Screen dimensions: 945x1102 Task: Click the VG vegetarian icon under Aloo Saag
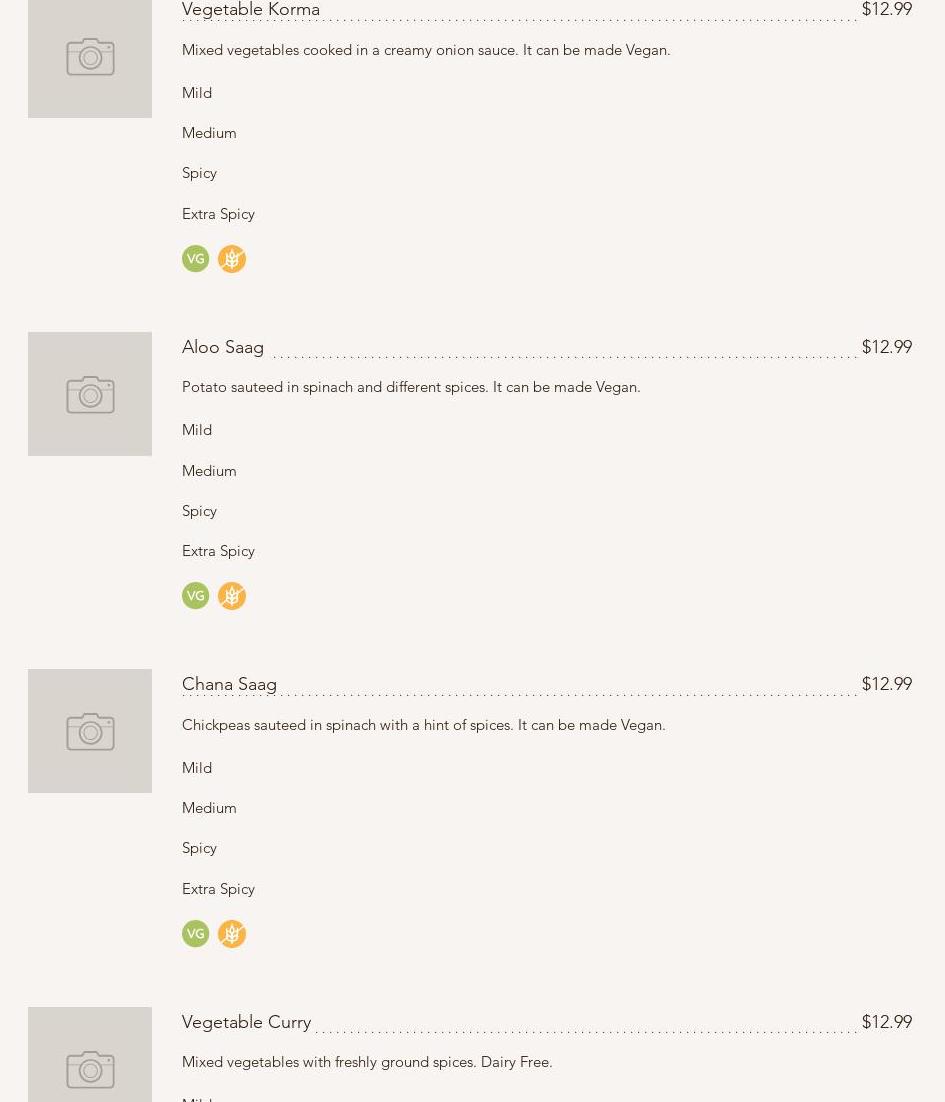(195, 596)
